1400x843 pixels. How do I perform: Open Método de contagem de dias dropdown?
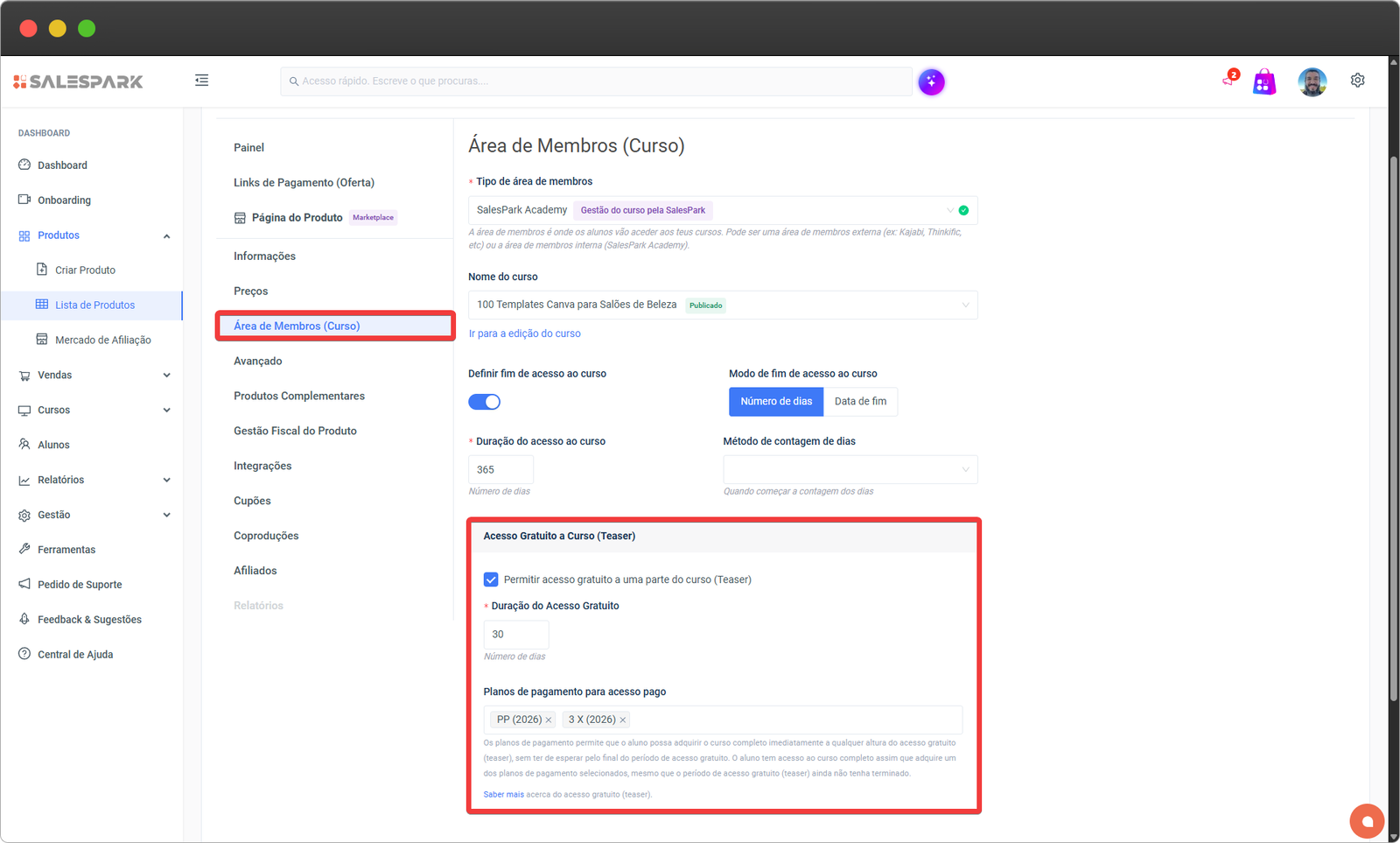[x=850, y=470]
